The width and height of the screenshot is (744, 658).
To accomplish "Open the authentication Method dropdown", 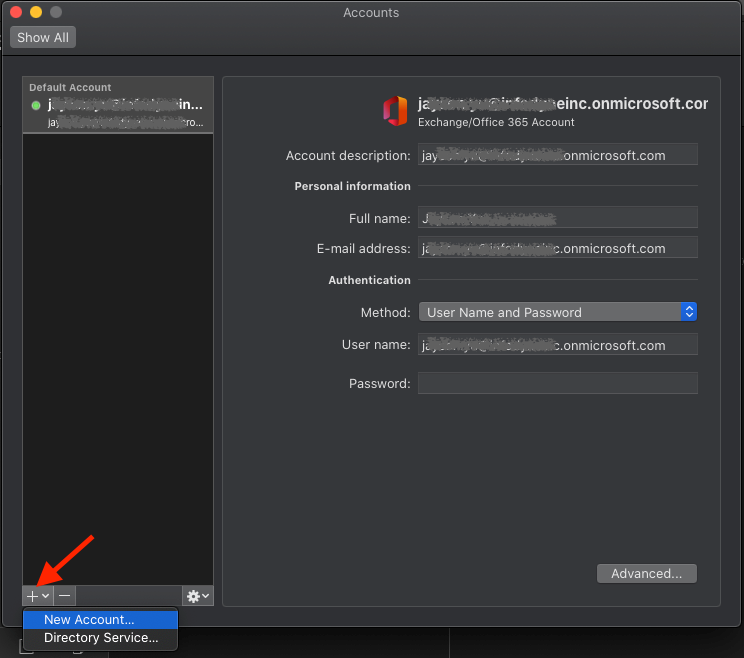I will pos(558,312).
